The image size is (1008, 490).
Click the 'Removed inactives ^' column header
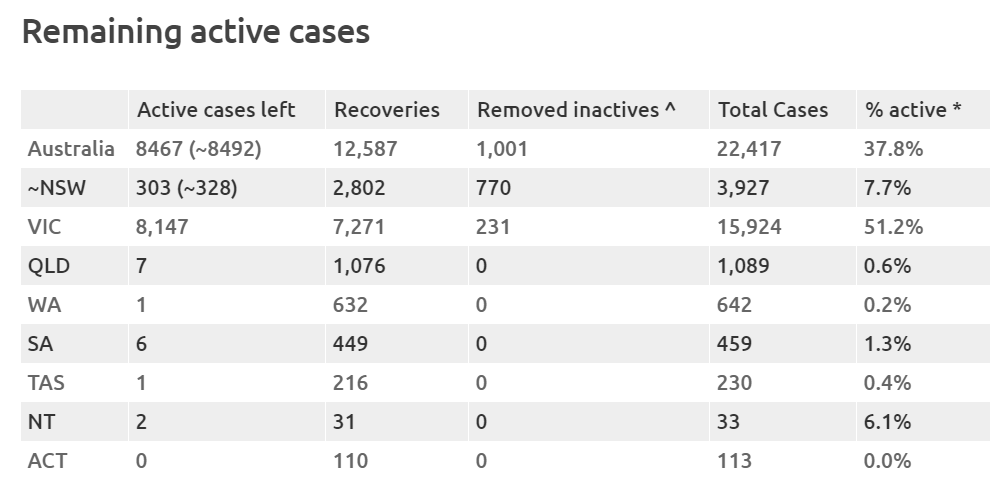(577, 110)
